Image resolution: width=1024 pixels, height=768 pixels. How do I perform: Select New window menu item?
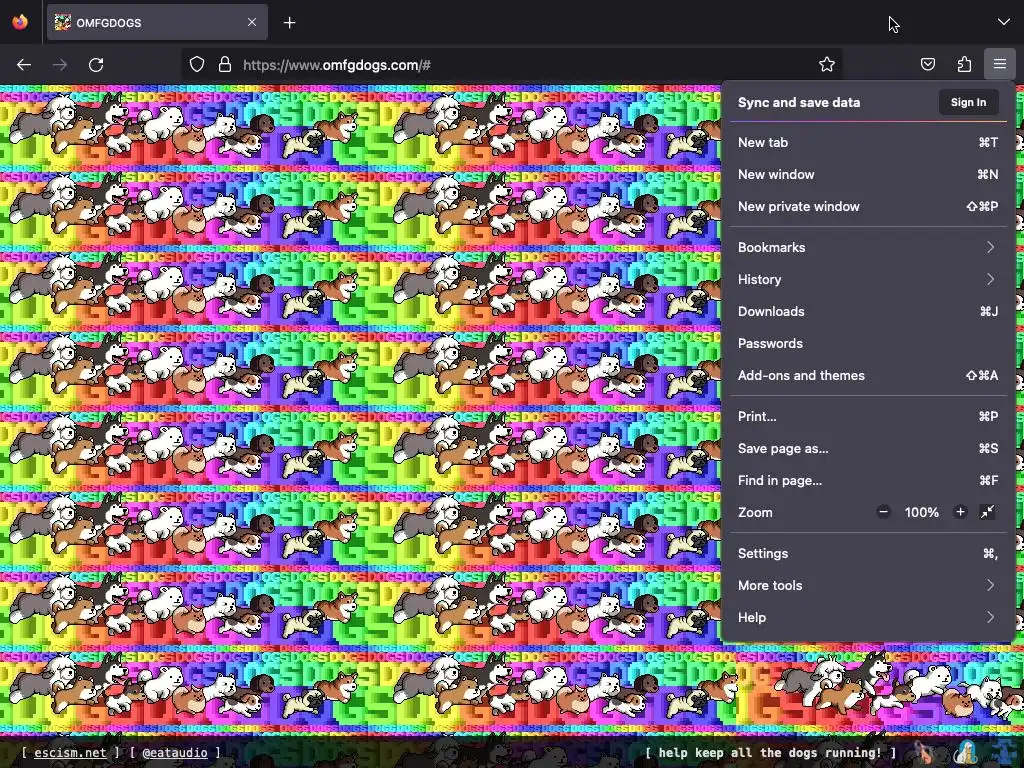pos(868,174)
